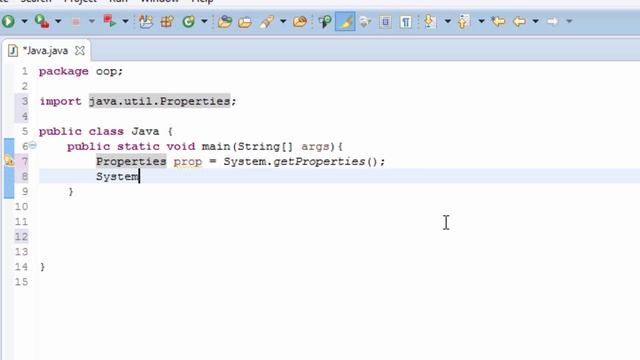
Task: Click the greyed-out red stop square icon
Action: coord(76,21)
